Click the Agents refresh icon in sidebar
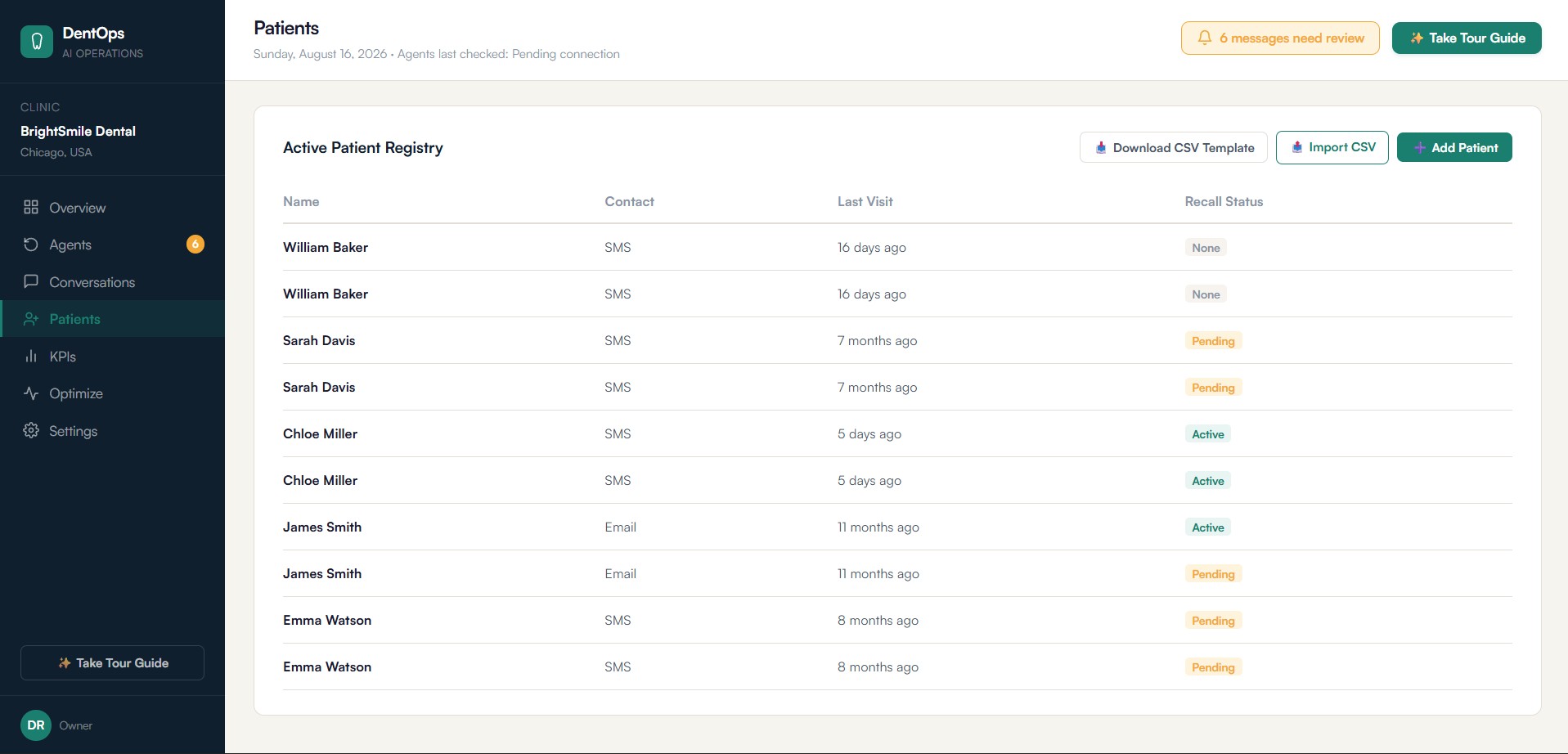Screen dimensions: 1568x754 pyautogui.click(x=31, y=245)
